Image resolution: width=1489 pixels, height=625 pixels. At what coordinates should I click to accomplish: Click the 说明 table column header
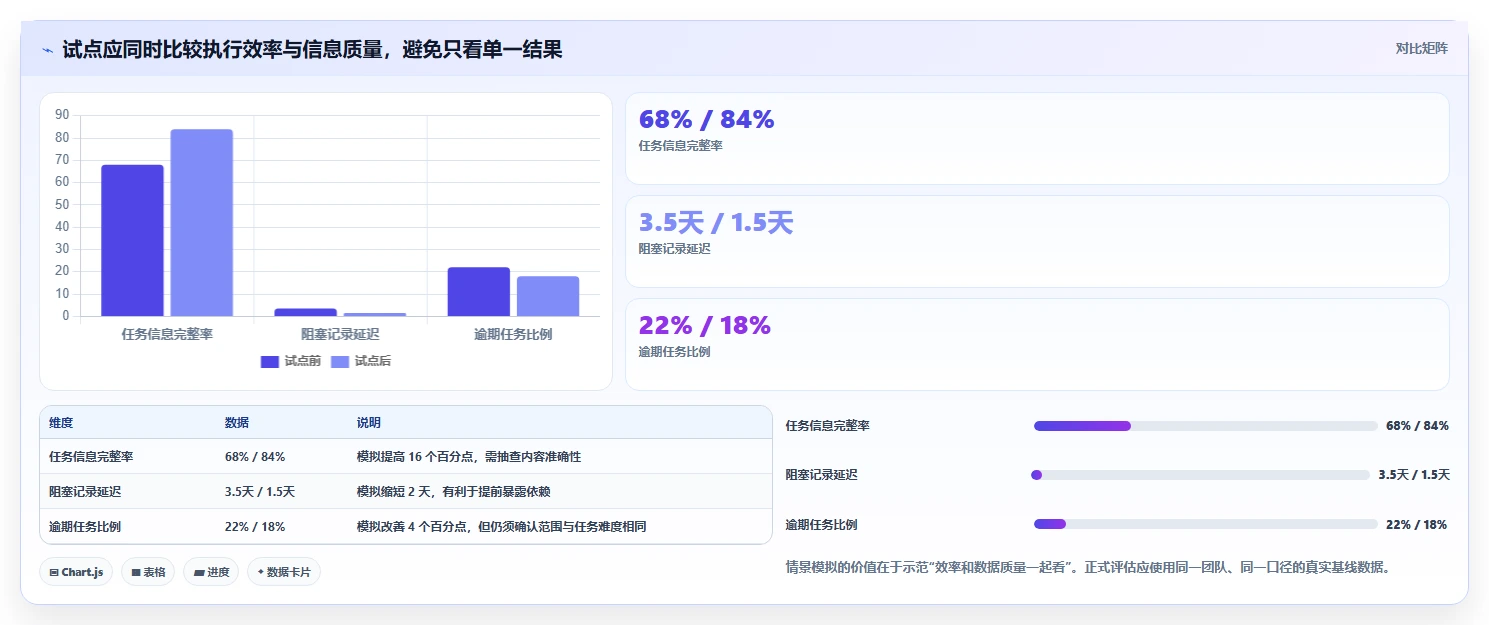coord(369,423)
